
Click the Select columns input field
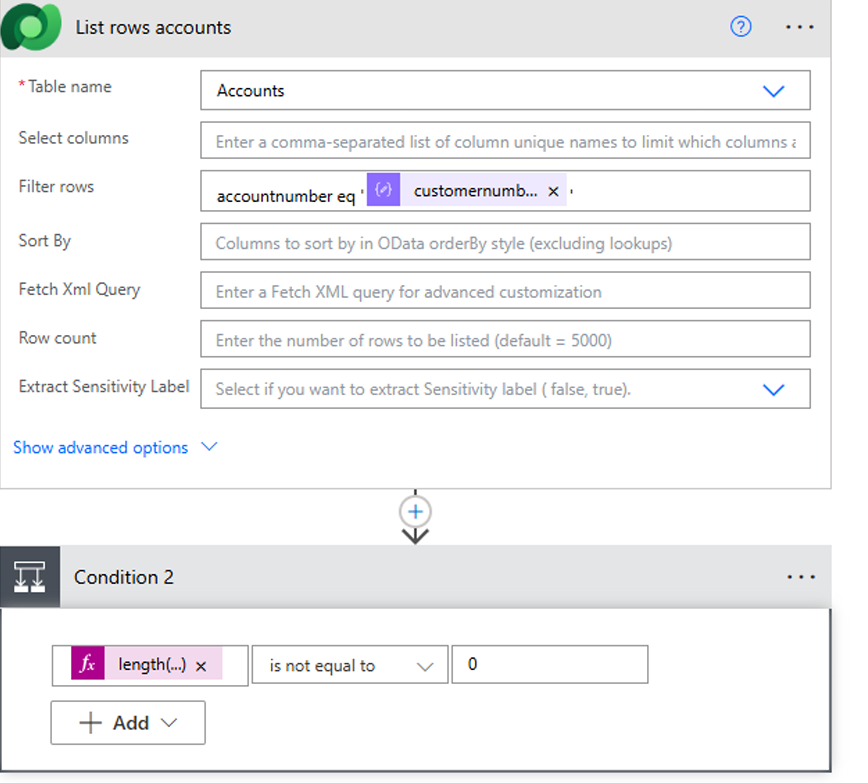pyautogui.click(x=505, y=142)
